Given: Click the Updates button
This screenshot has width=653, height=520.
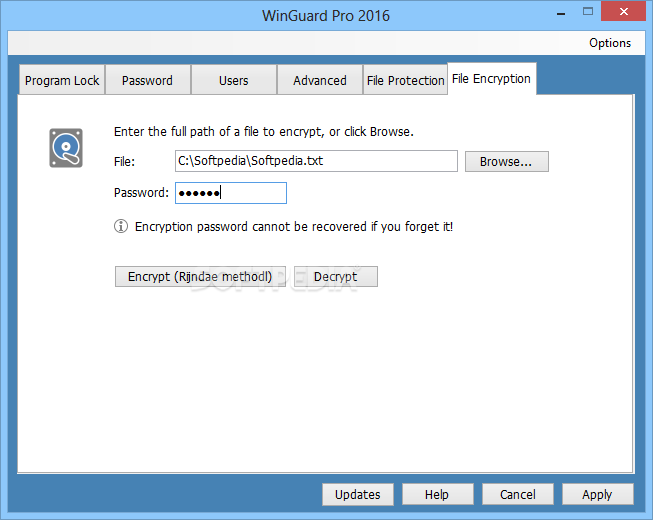Looking at the screenshot, I should pos(358,494).
